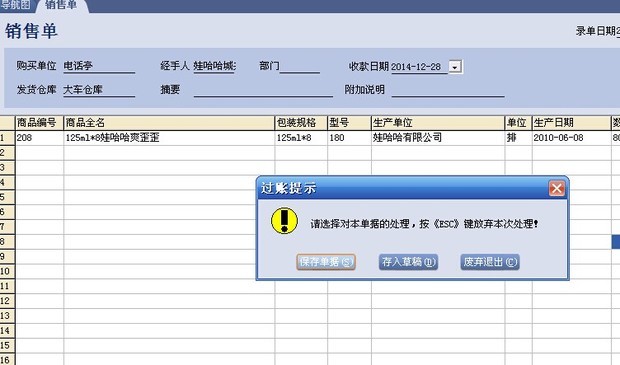Image resolution: width=620 pixels, height=365 pixels.
Task: Click 生产日期 cell 2010-06-08
Action: tap(571, 138)
